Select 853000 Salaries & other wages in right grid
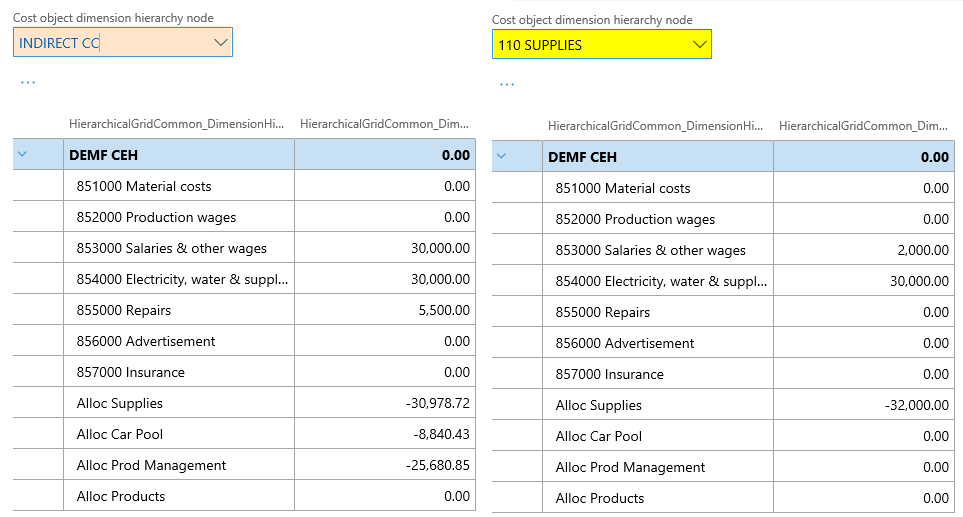This screenshot has height=517, width=963. tap(650, 250)
